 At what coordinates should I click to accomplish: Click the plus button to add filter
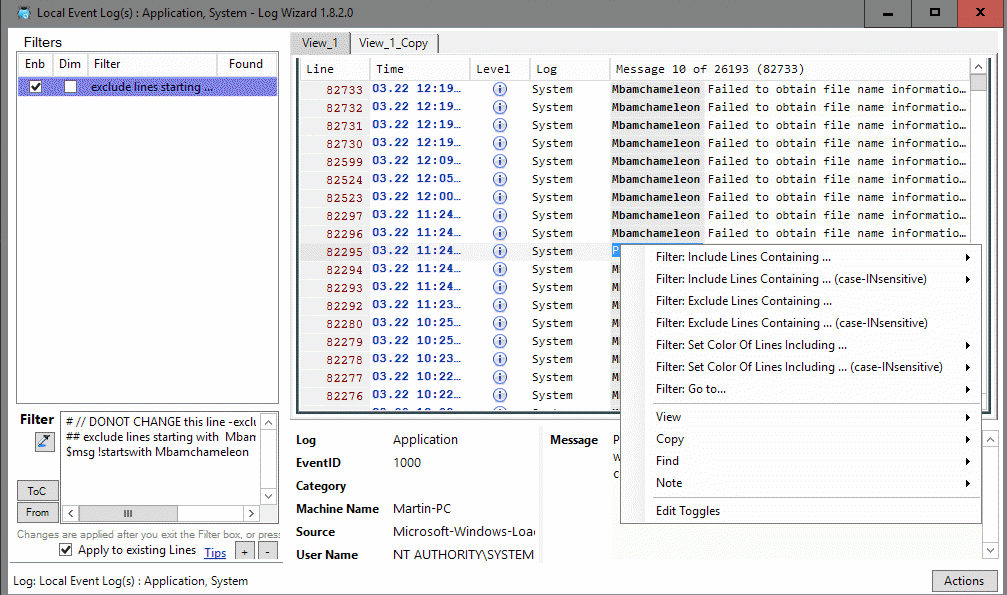(245, 551)
